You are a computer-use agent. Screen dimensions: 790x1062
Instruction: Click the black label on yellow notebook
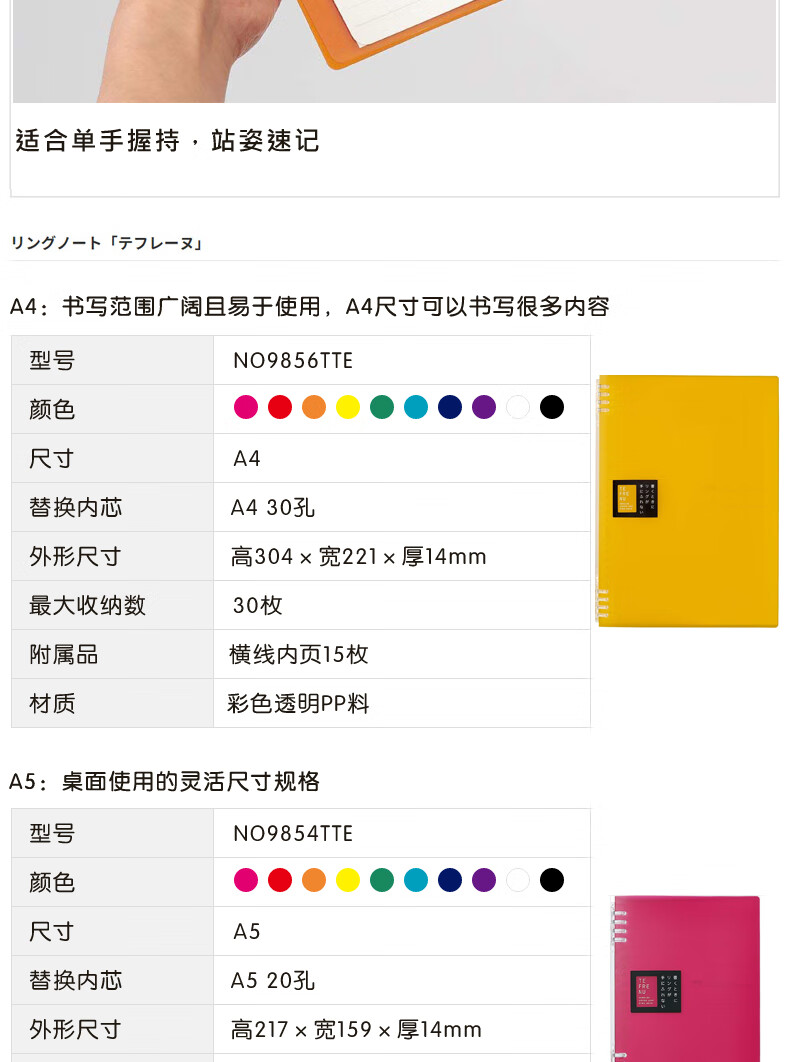coord(635,499)
